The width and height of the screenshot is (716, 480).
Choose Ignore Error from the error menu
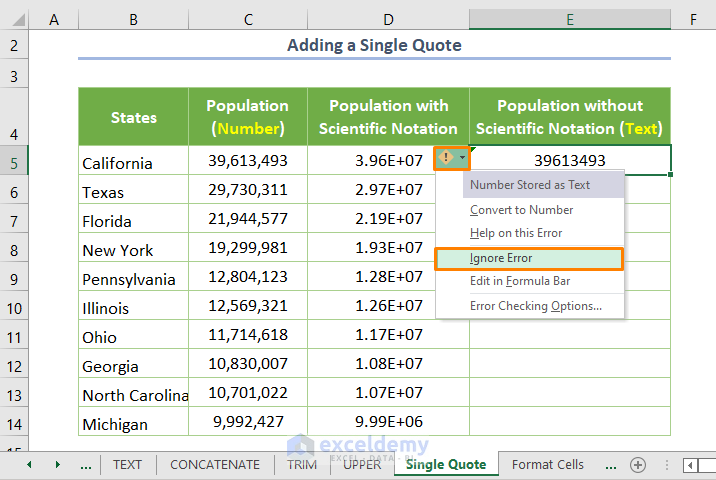tap(502, 259)
